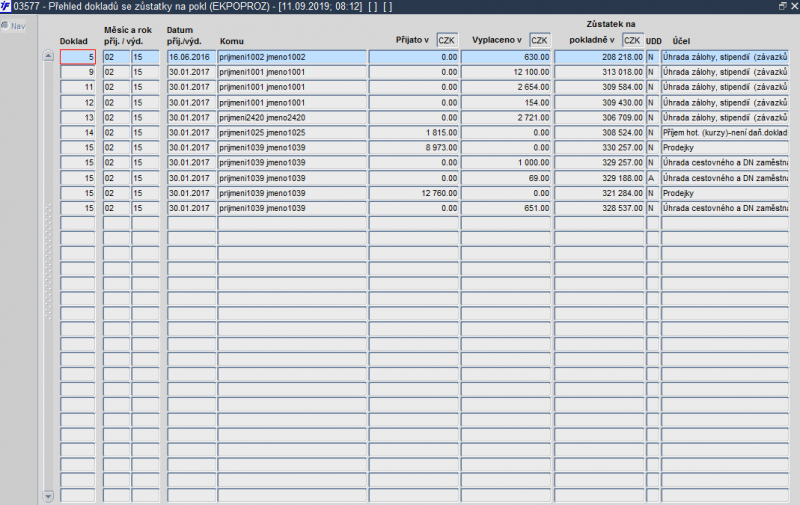Click first Prodejky purpose field
Image resolution: width=800 pixels, height=505 pixels.
pyautogui.click(x=724, y=147)
